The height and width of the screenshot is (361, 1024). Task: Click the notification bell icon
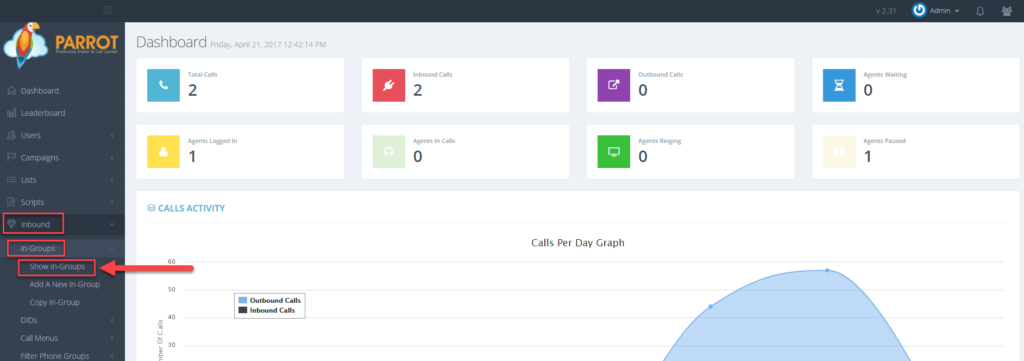(980, 10)
